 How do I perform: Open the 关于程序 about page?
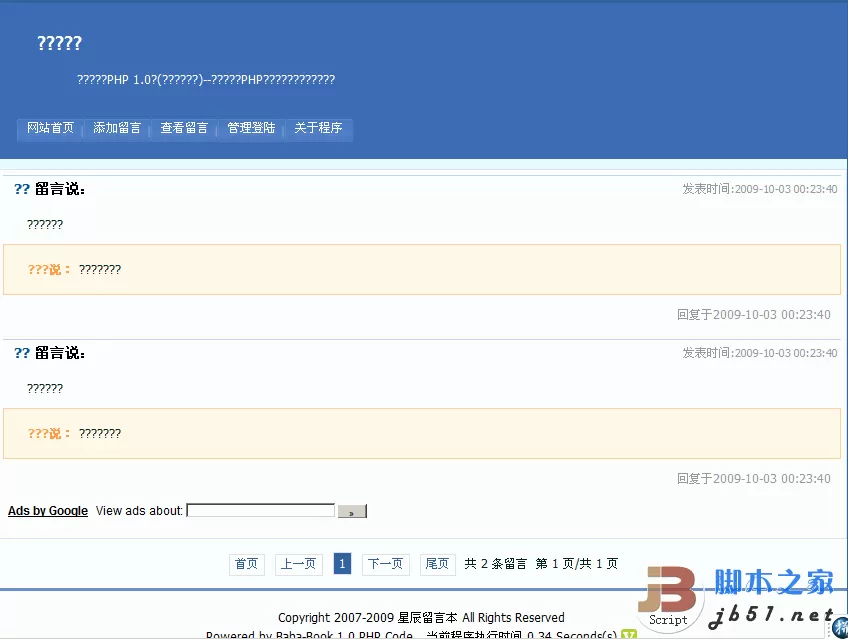click(x=317, y=128)
